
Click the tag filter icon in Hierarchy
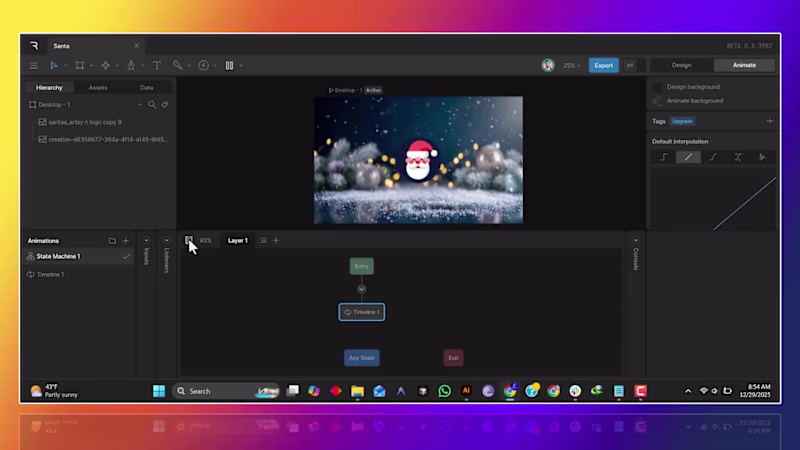tap(165, 105)
